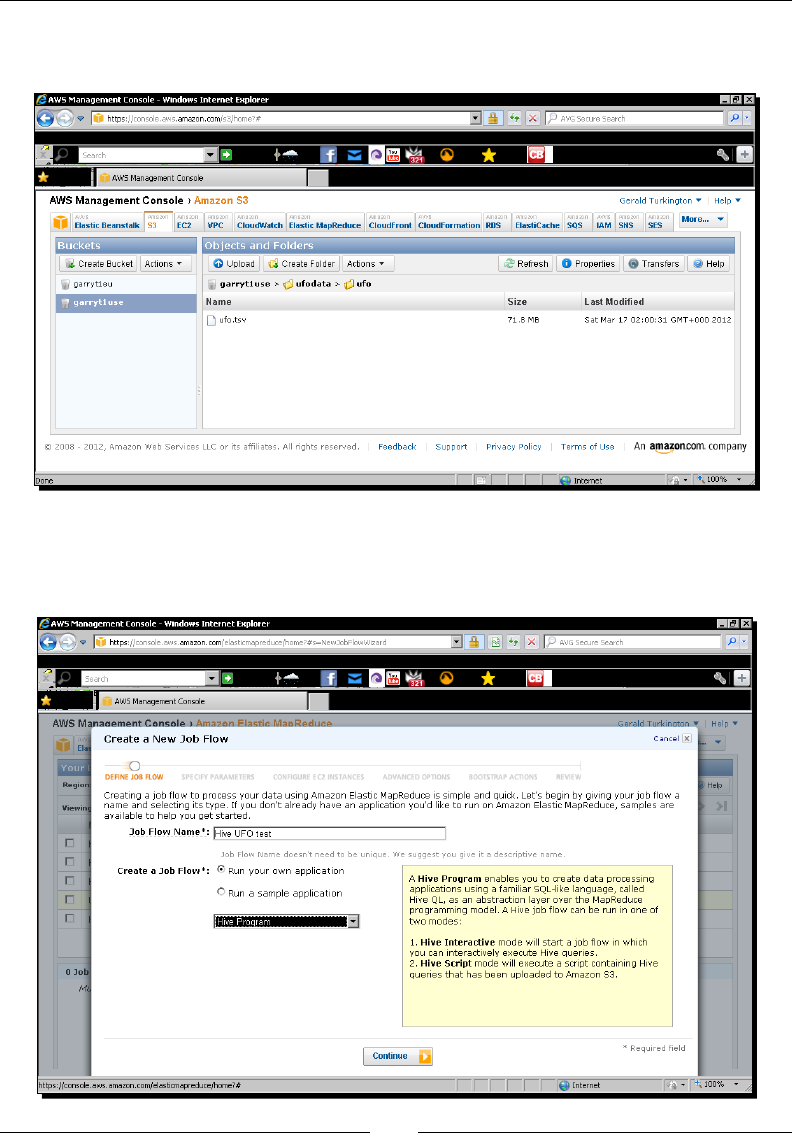Open the Gerald Turkington account menu in the S3 window

tap(660, 200)
